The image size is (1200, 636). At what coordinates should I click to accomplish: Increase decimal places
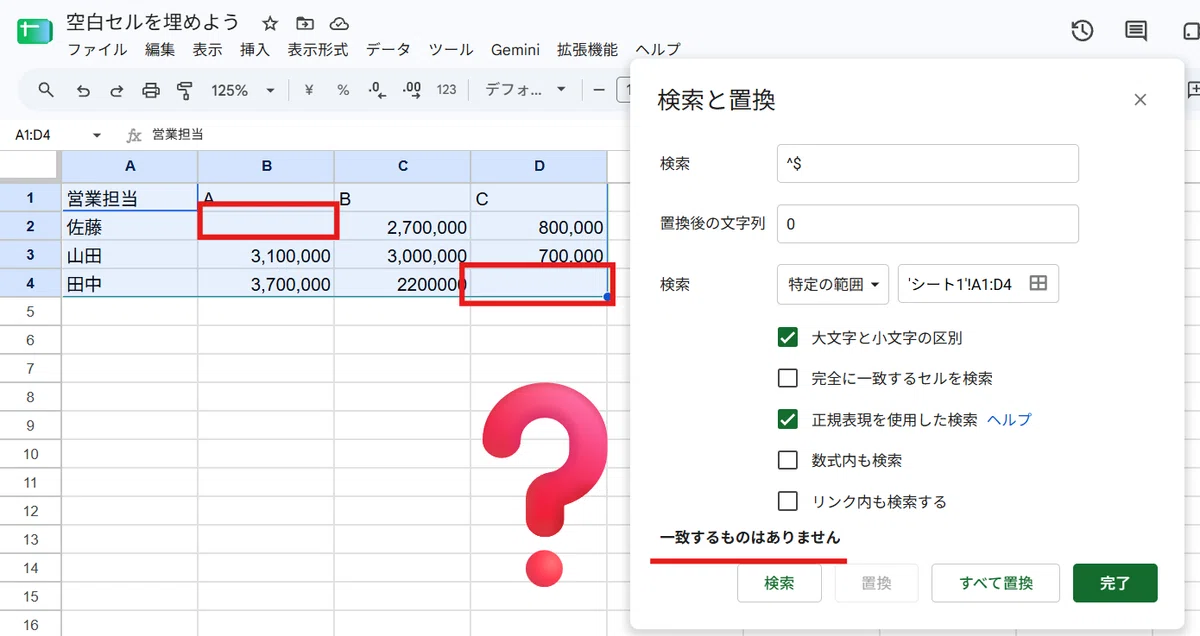click(411, 90)
